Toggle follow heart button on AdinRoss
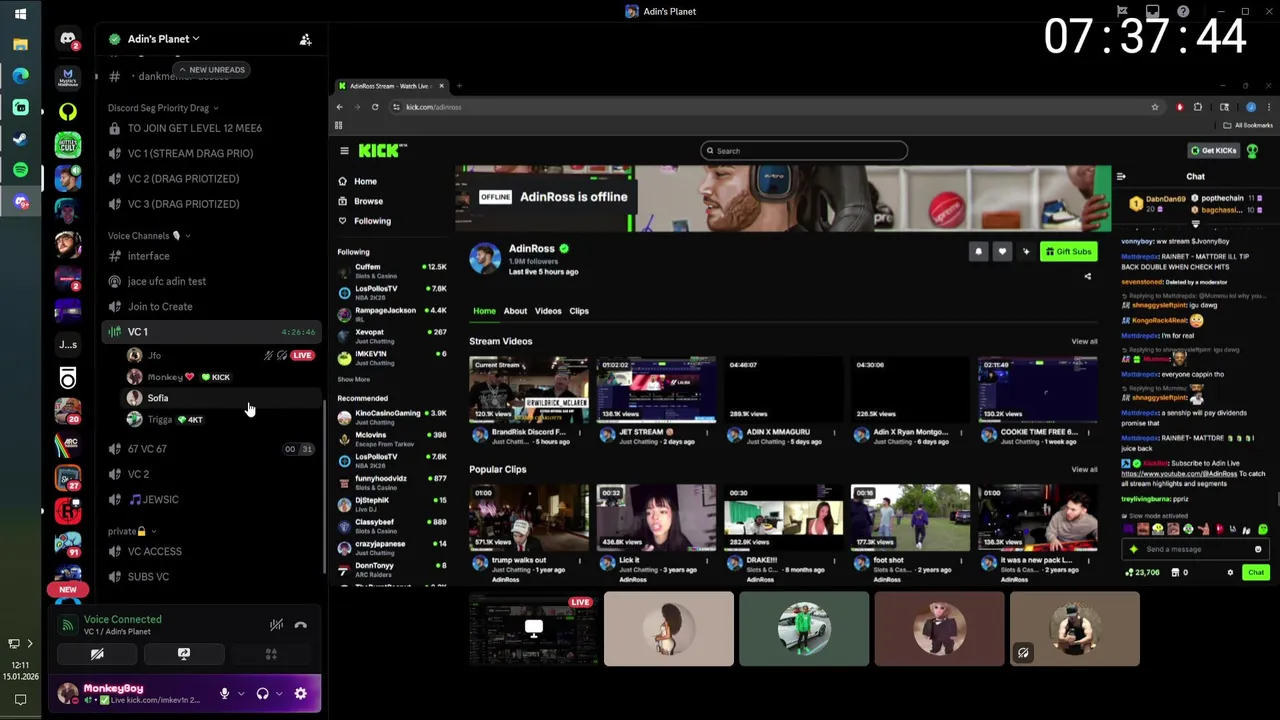The image size is (1280, 720). pos(1002,252)
